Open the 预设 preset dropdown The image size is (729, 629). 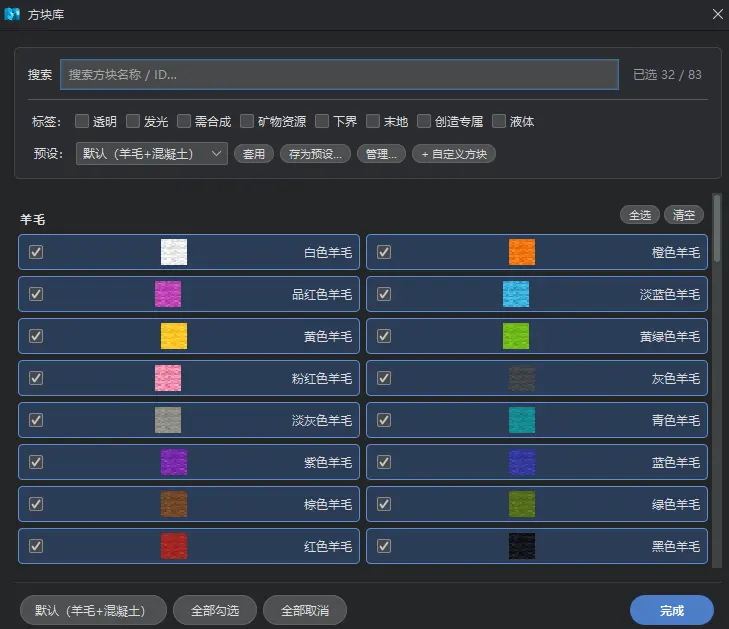(152, 153)
